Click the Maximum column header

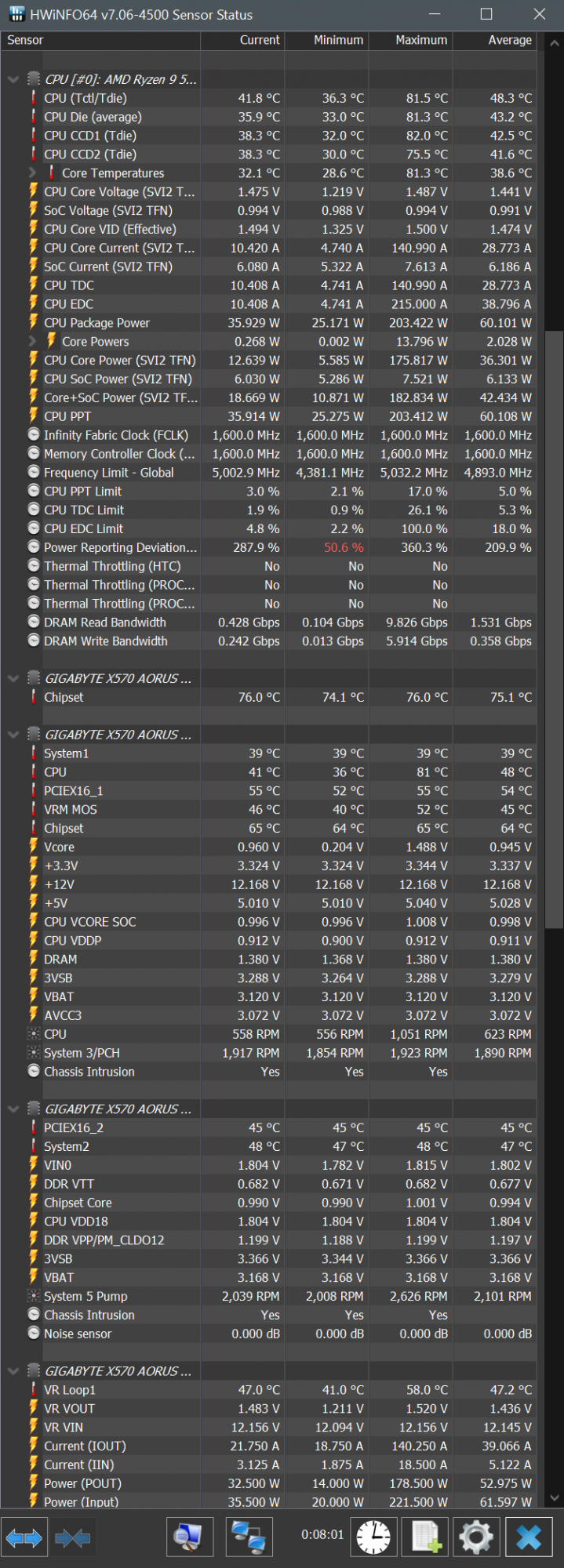[410, 40]
